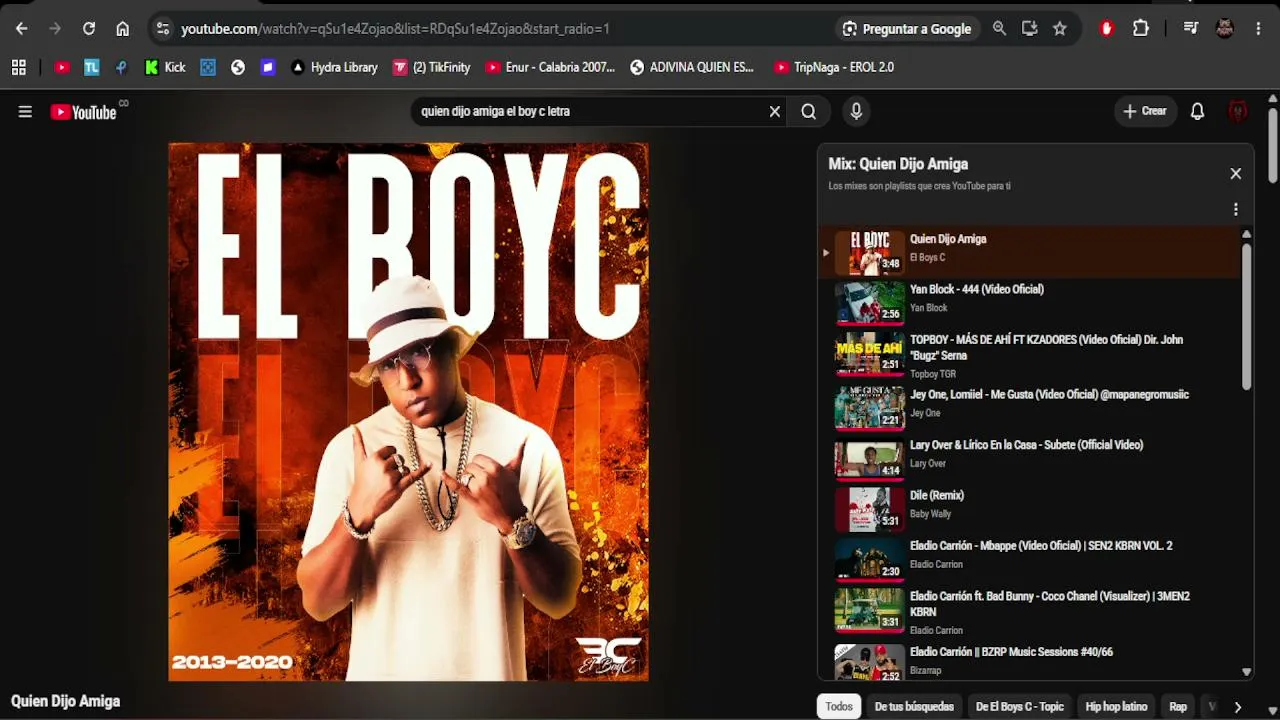This screenshot has width=1280, height=720.
Task: Select De tus búsquedas chip
Action: [x=914, y=707]
